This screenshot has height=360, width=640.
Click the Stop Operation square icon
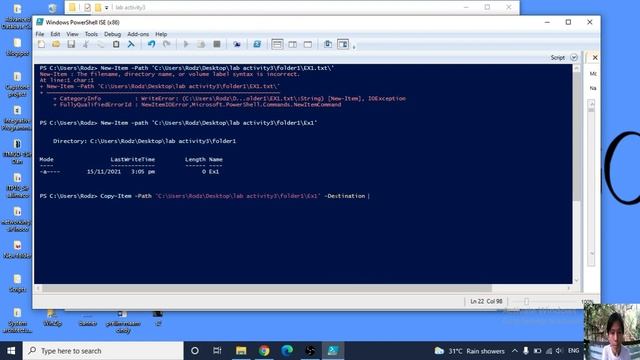pos(217,44)
